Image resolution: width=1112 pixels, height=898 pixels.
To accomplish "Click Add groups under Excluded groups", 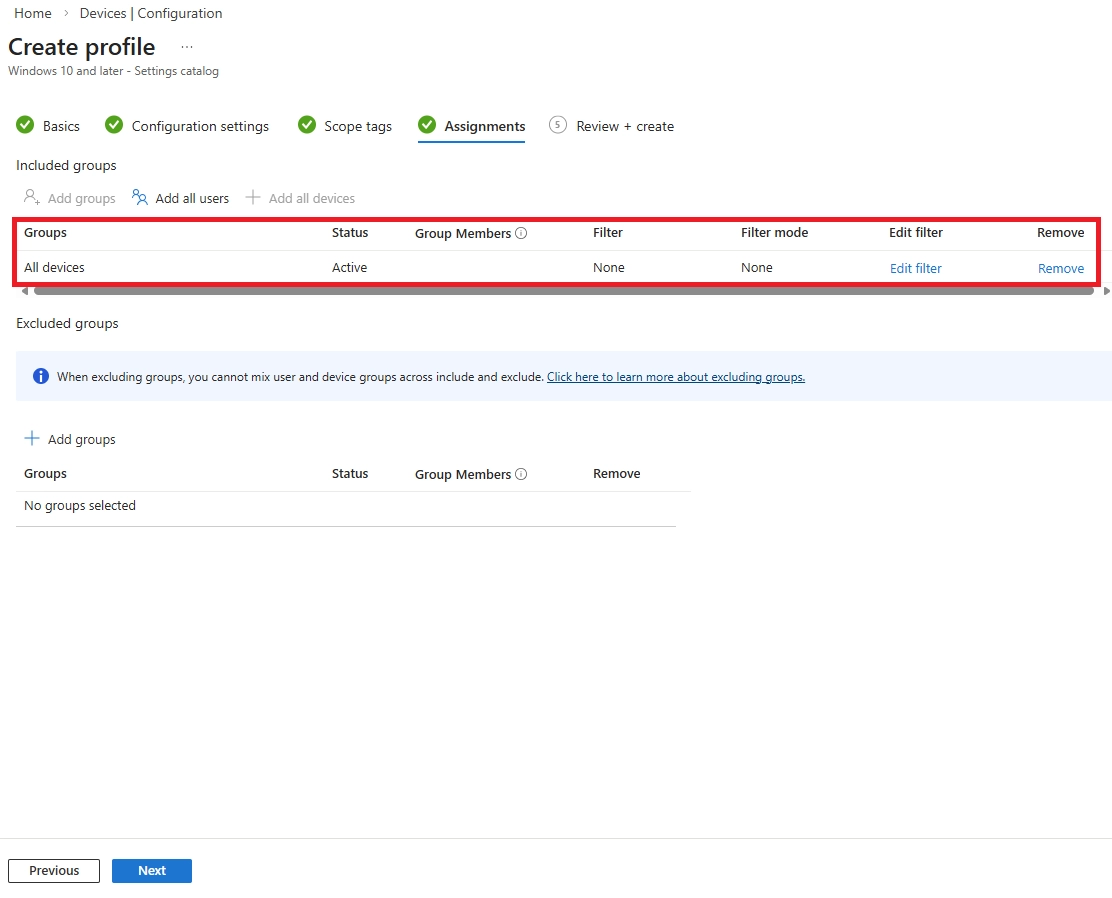I will pyautogui.click(x=71, y=439).
